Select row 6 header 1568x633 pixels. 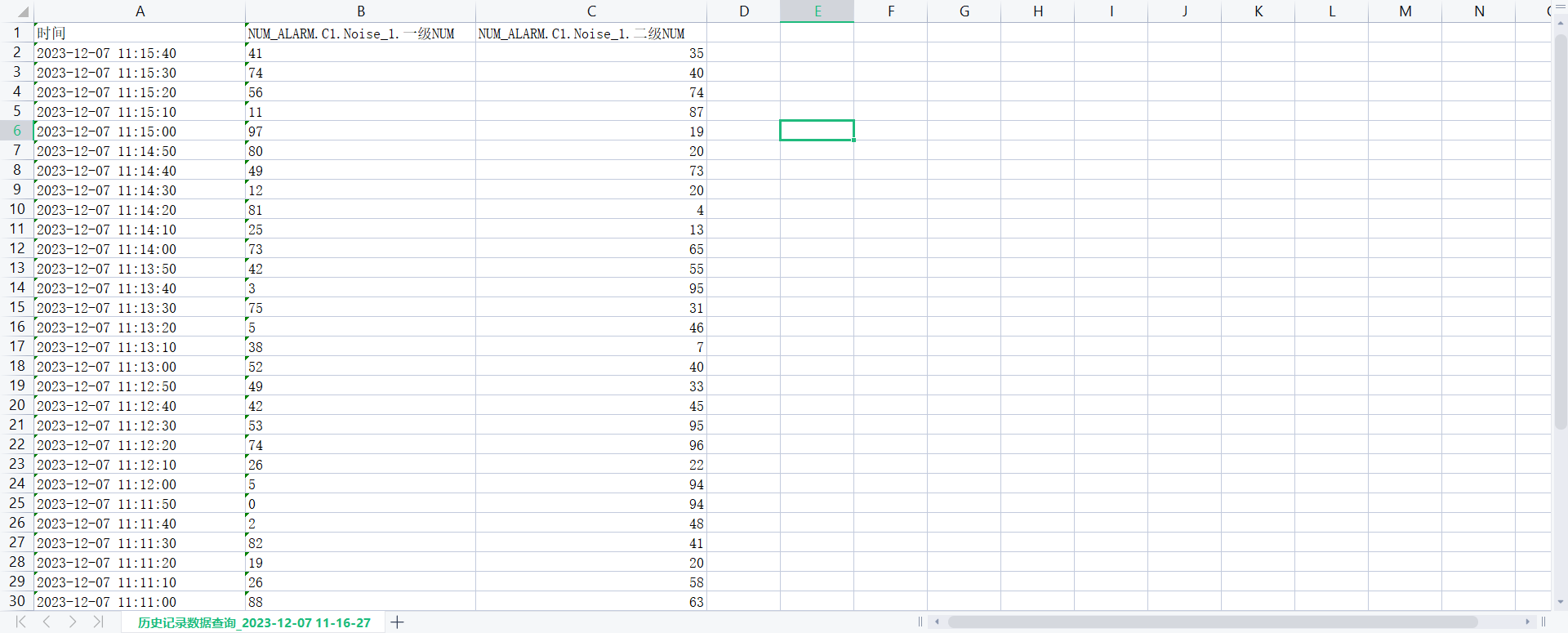[x=16, y=131]
